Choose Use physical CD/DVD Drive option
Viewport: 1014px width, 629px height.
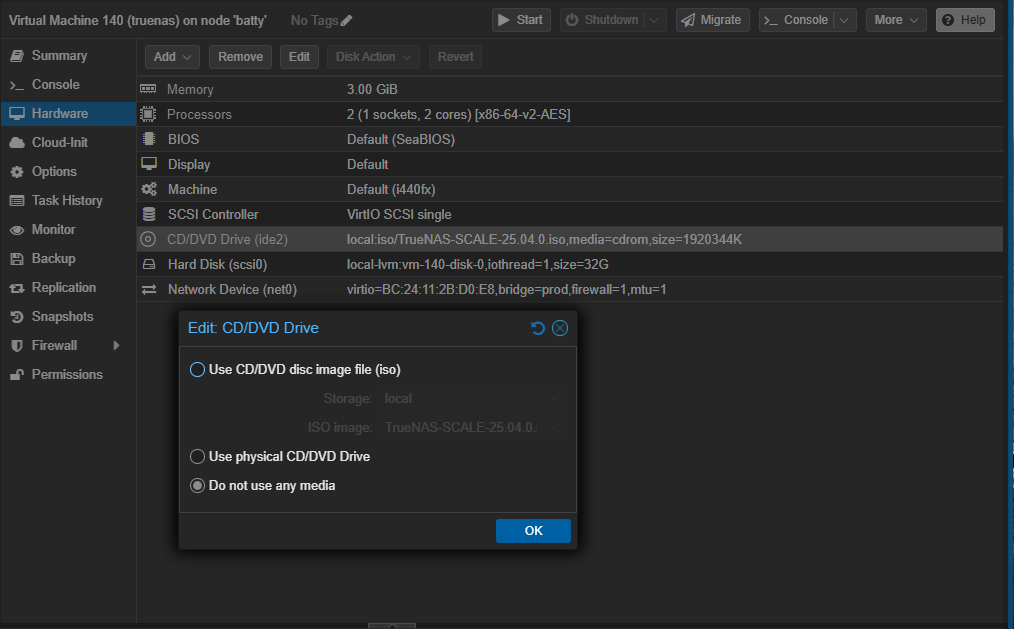(x=197, y=456)
